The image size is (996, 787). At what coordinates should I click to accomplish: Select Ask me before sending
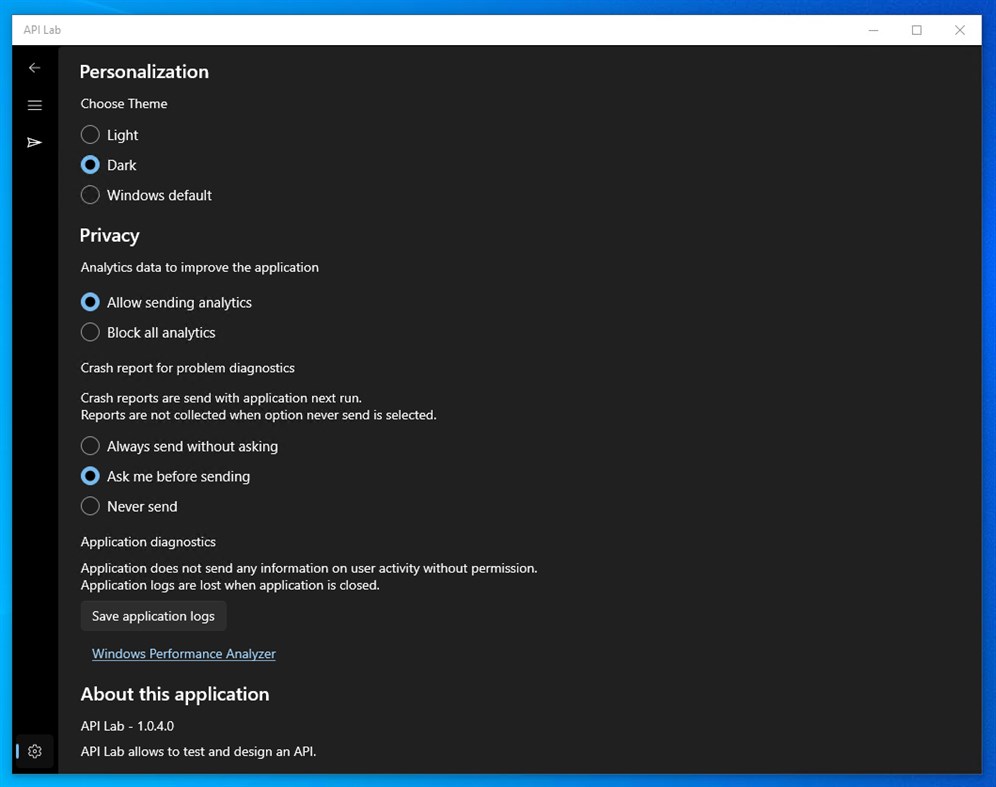coord(89,476)
